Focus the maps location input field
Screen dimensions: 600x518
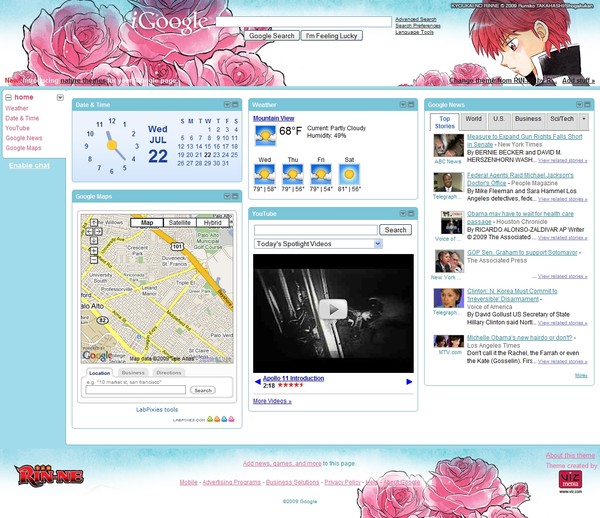136,390
